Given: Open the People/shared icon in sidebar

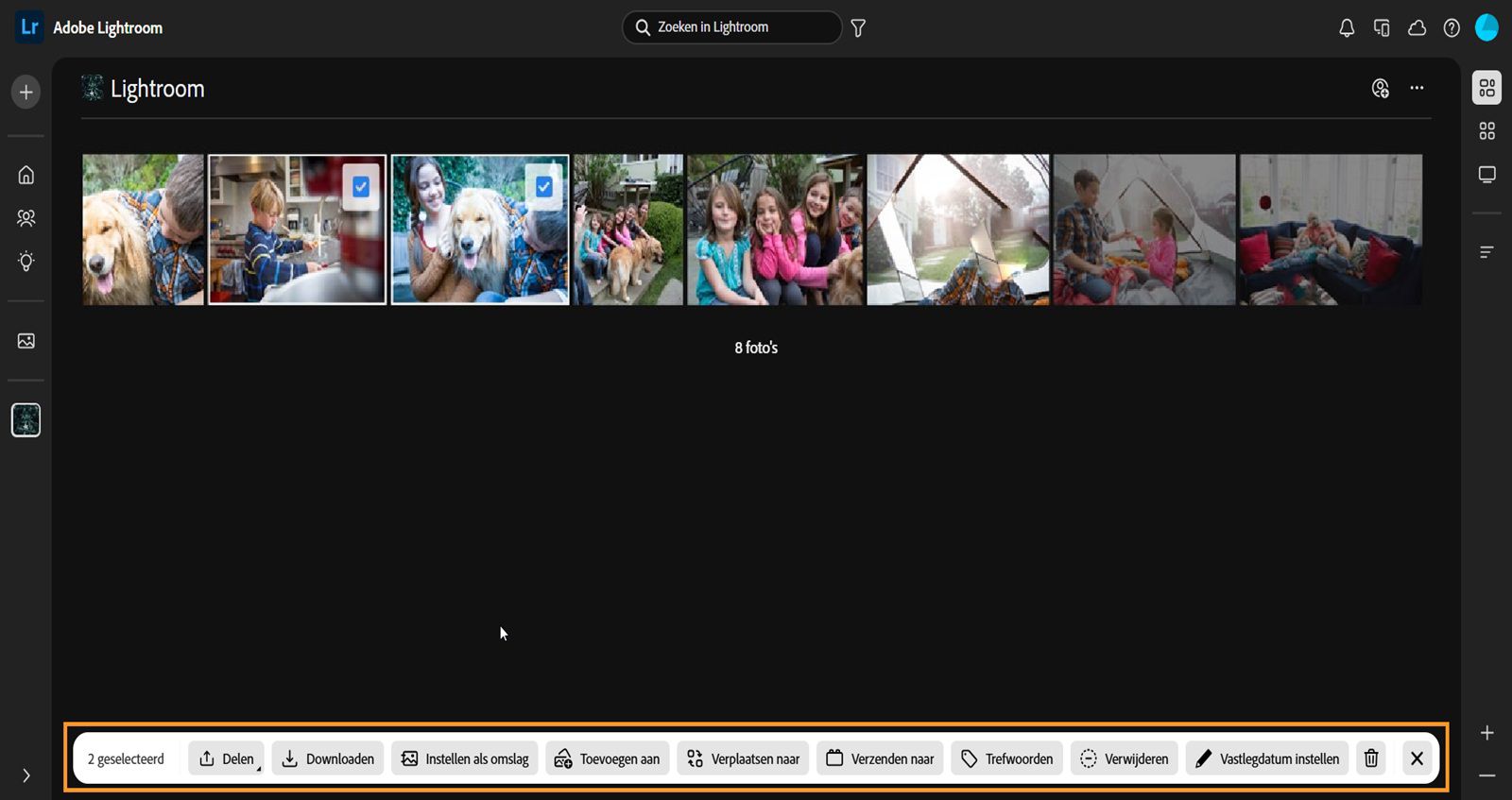Looking at the screenshot, I should 26,218.
